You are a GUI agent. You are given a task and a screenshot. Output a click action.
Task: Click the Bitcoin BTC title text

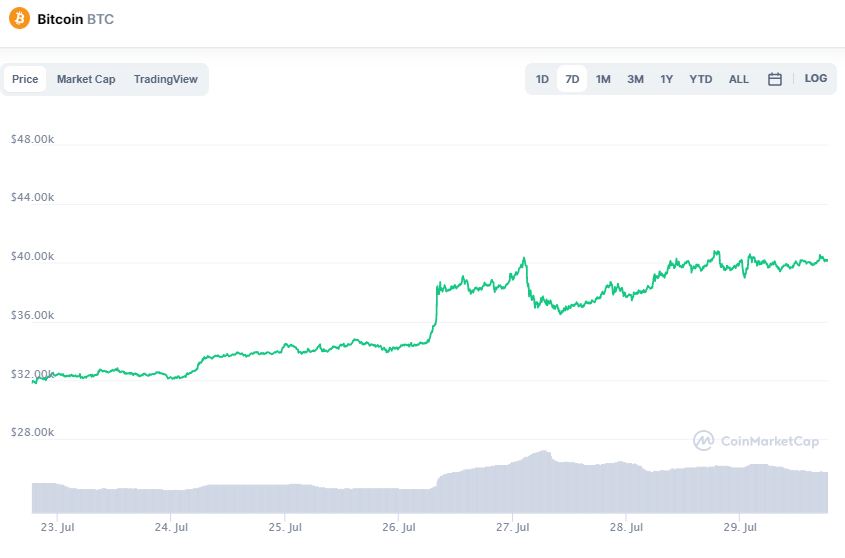[x=75, y=19]
